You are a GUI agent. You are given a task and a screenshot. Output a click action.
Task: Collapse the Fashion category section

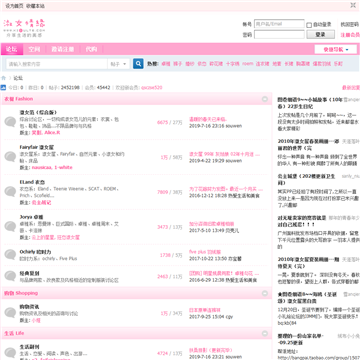(265, 99)
